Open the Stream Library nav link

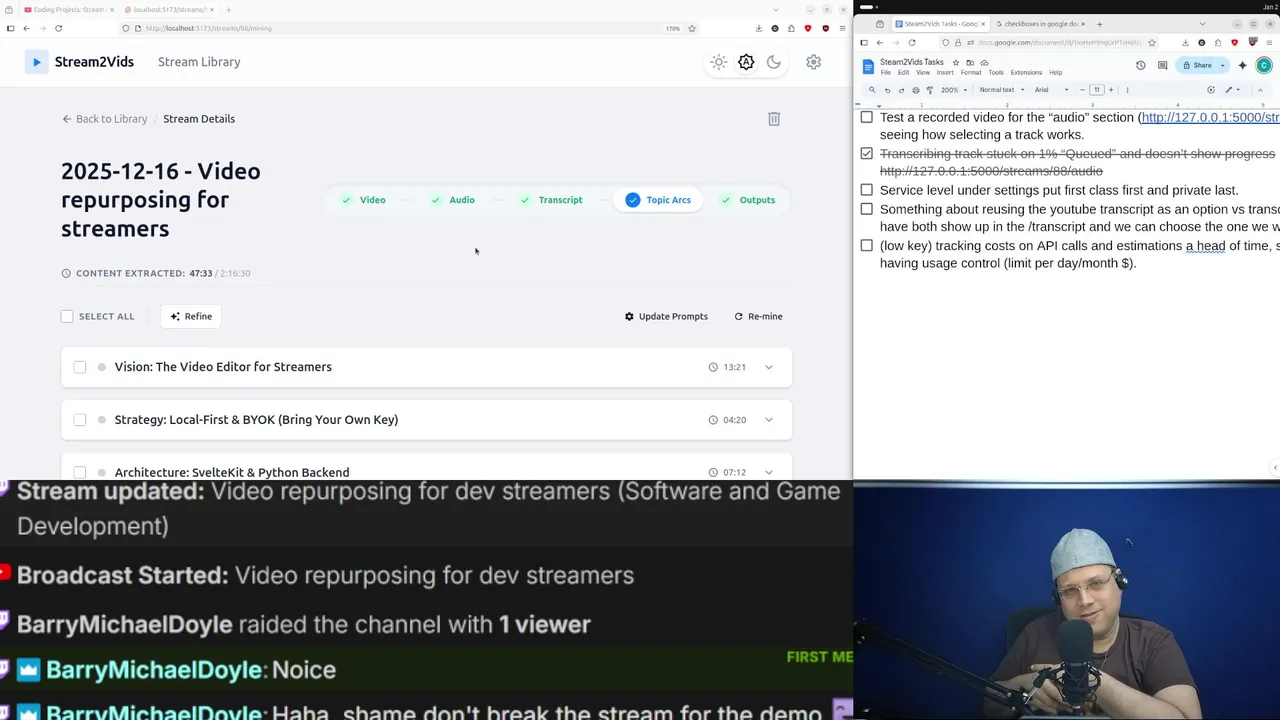pyautogui.click(x=199, y=62)
